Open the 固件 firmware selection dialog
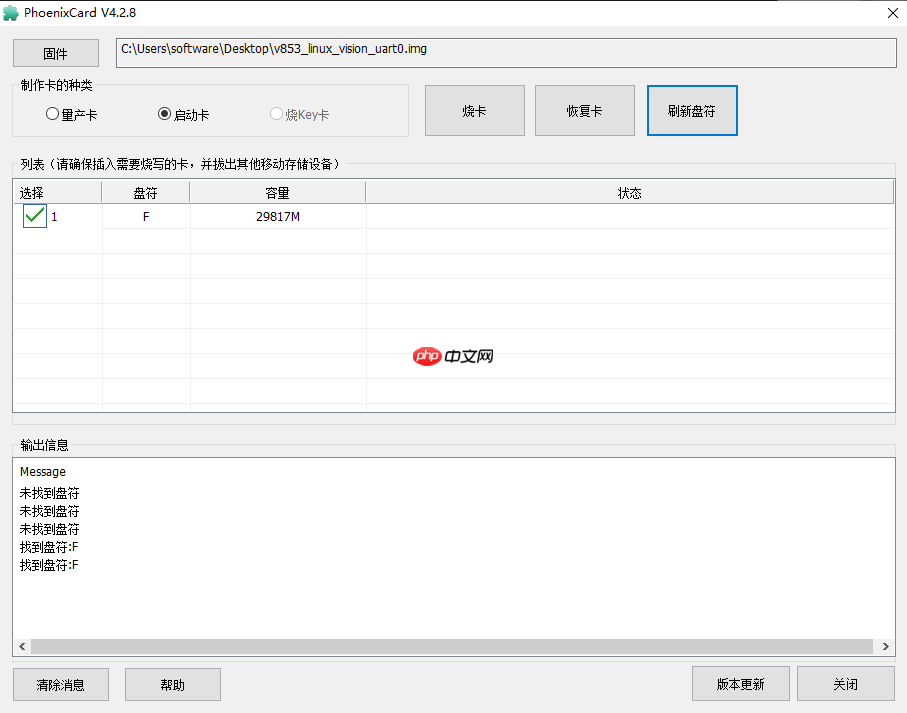The width and height of the screenshot is (907, 713). point(55,52)
